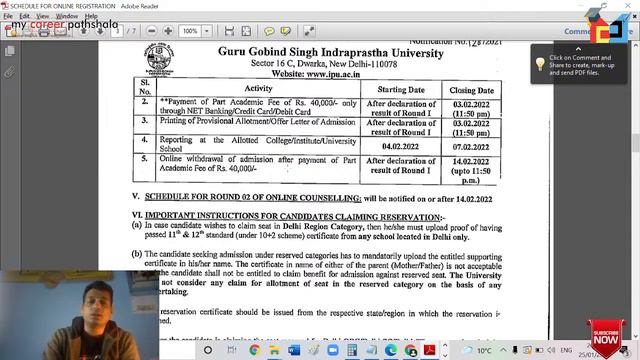The image size is (640, 360).
Task: Open the View menu
Action: point(42,16)
